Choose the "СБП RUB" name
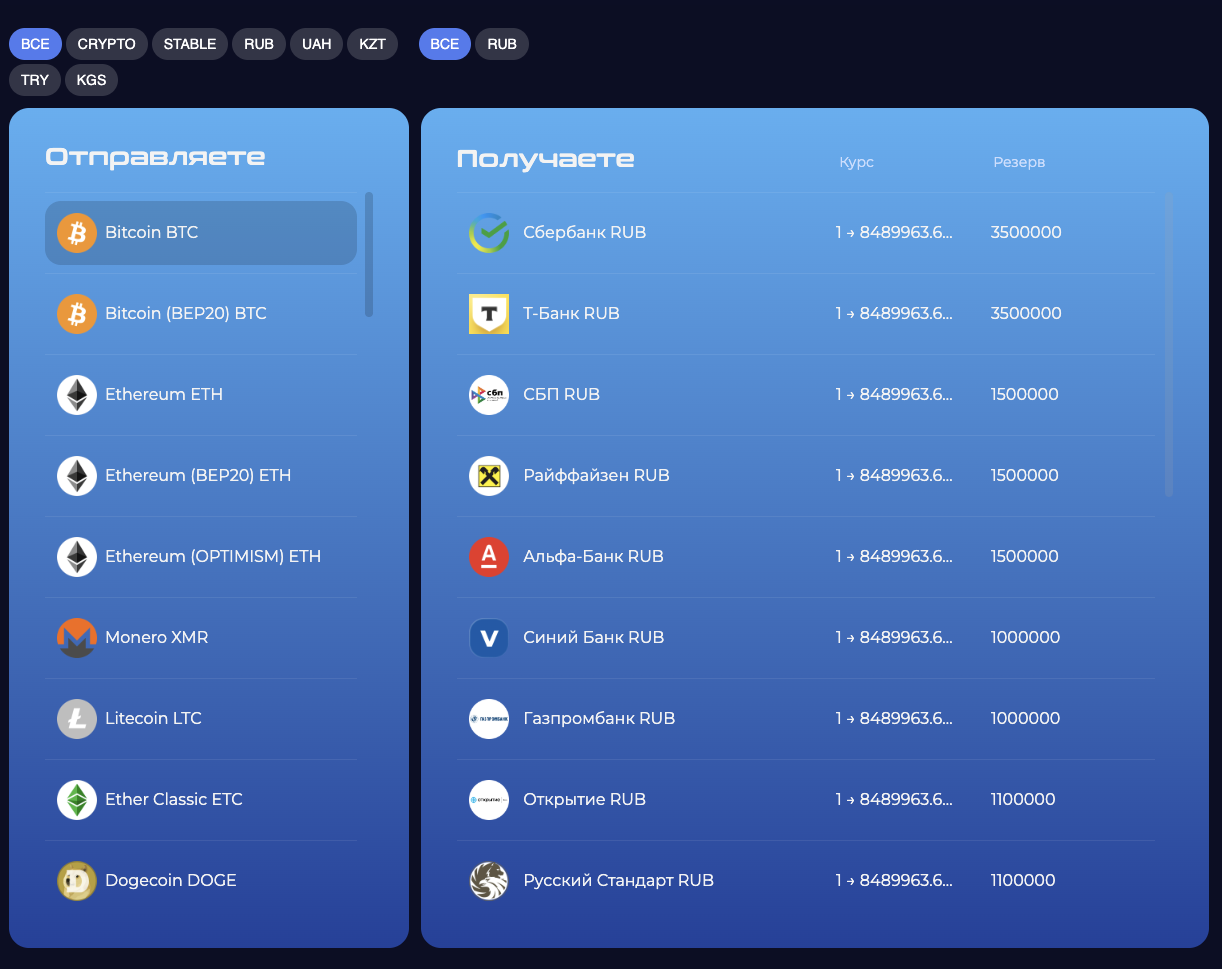The image size is (1222, 969). 561,394
